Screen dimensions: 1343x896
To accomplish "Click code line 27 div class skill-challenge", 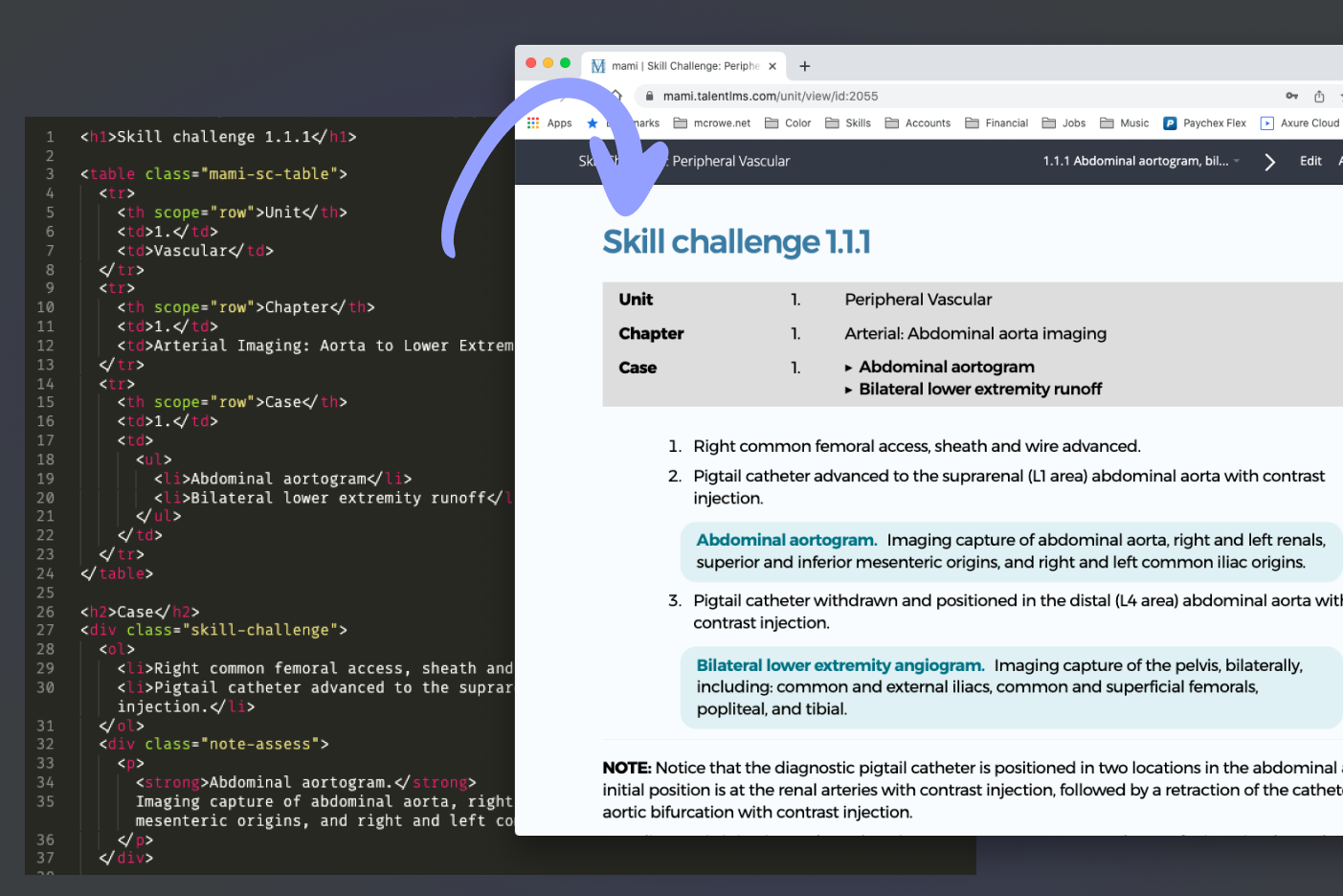I will pyautogui.click(x=213, y=630).
